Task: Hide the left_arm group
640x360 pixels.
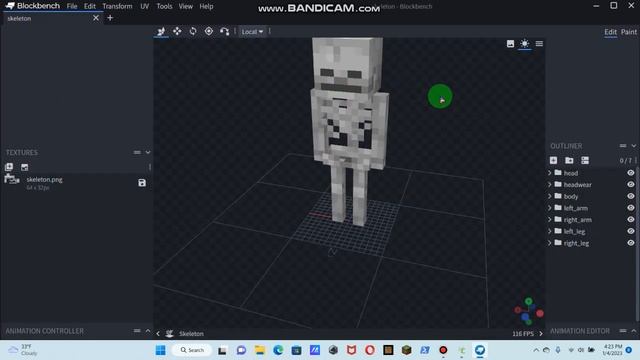Action: 631,208
